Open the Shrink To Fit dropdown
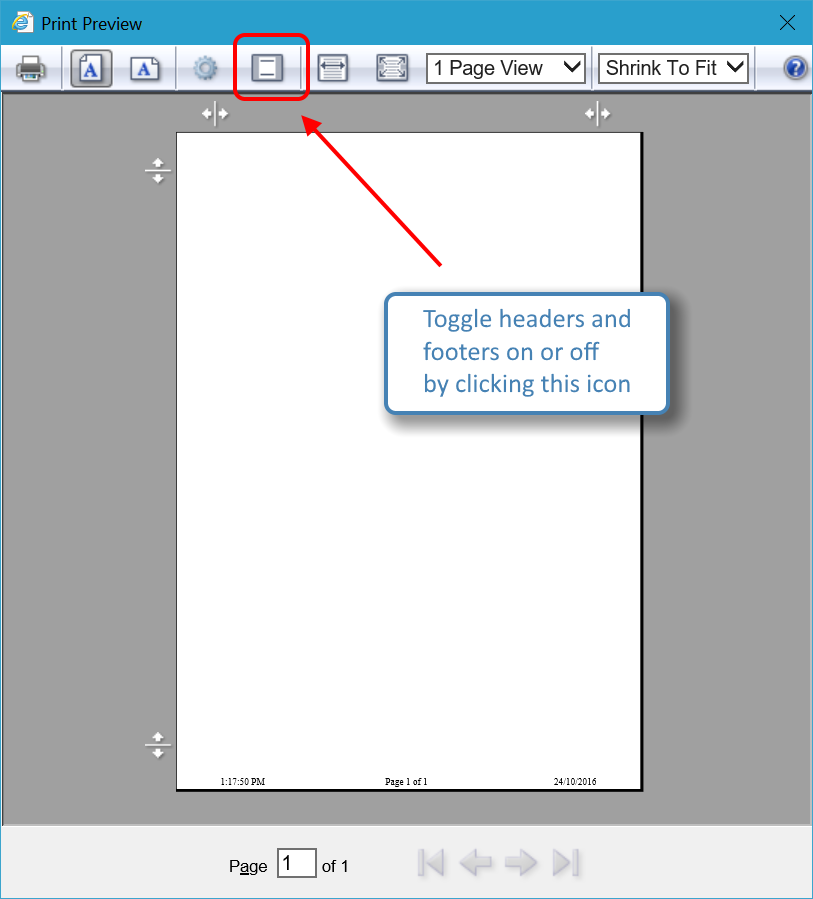 coord(672,67)
